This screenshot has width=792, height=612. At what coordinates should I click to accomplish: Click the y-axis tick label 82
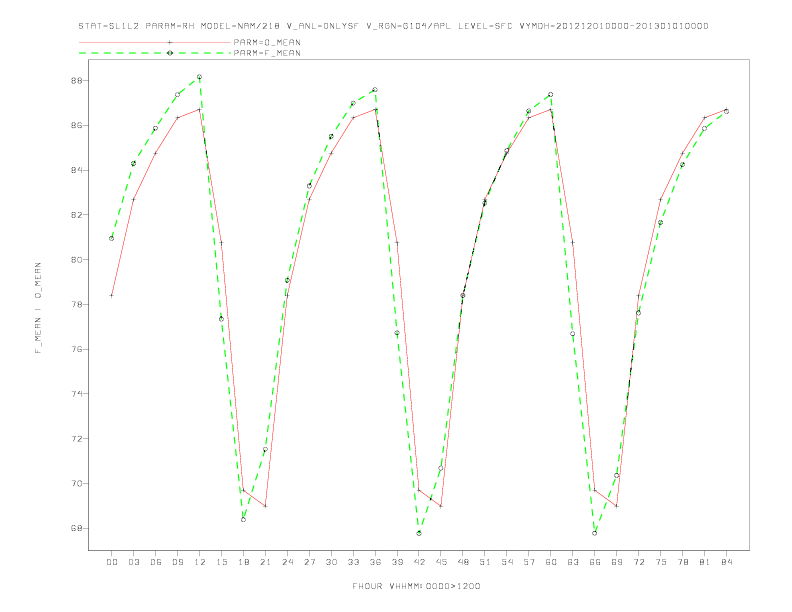(76, 215)
